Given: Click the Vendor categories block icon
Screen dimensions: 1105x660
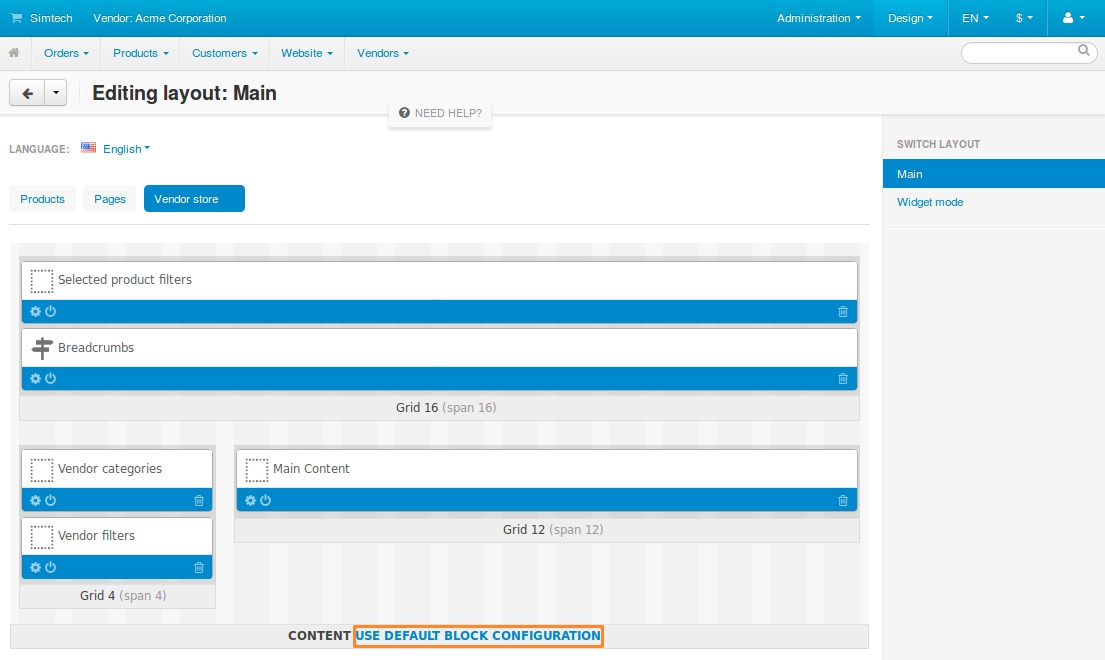Looking at the screenshot, I should tap(42, 470).
